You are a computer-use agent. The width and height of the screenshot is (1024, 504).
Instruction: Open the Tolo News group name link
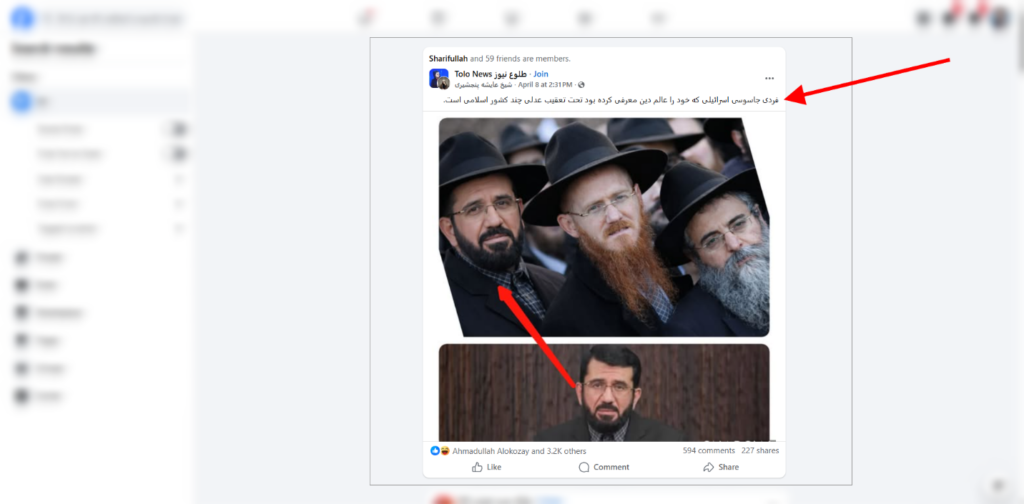(490, 74)
